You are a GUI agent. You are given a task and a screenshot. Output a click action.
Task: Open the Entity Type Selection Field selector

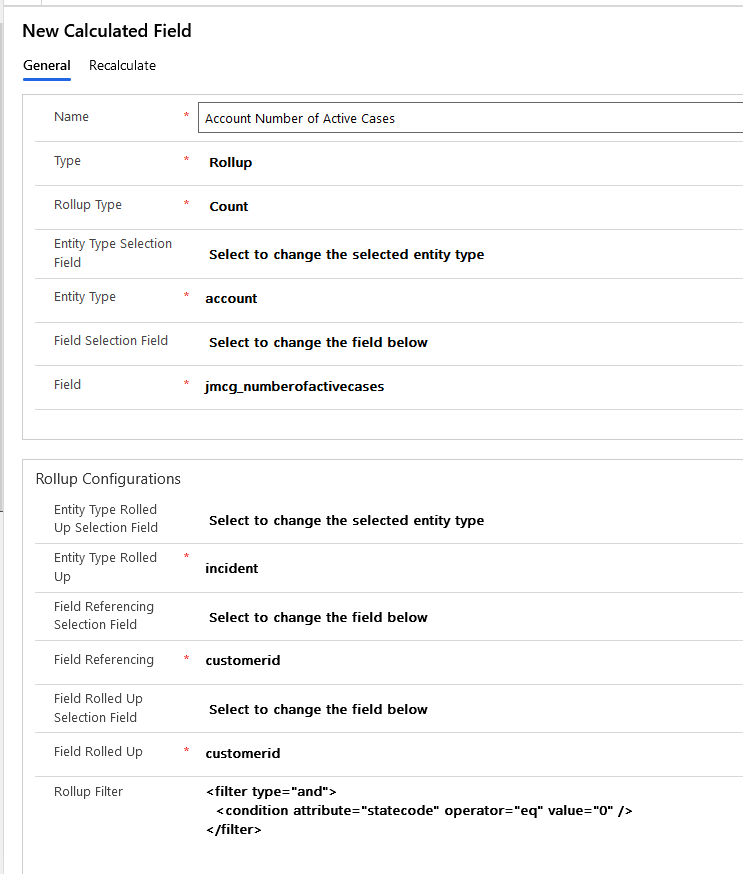pos(346,255)
